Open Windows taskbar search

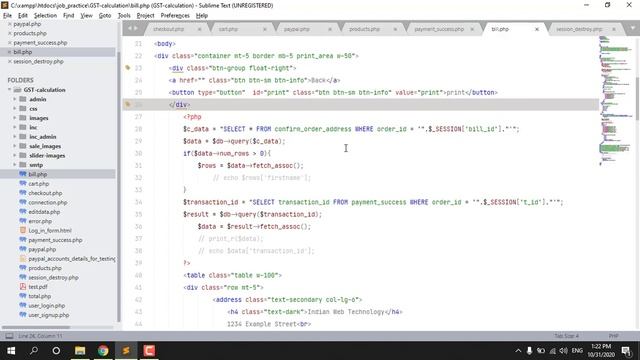(34, 351)
